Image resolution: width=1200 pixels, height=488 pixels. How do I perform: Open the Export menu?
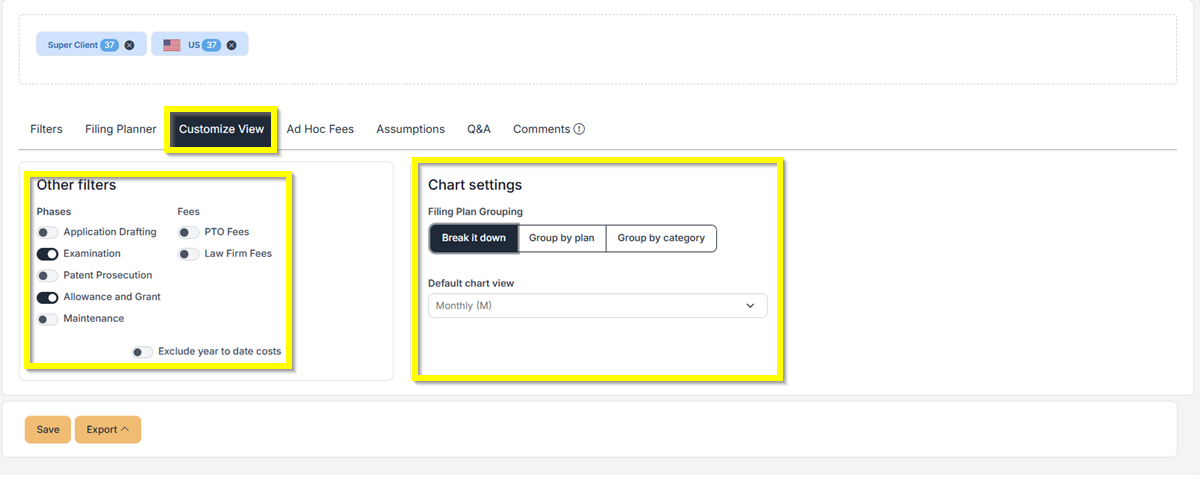(107, 430)
